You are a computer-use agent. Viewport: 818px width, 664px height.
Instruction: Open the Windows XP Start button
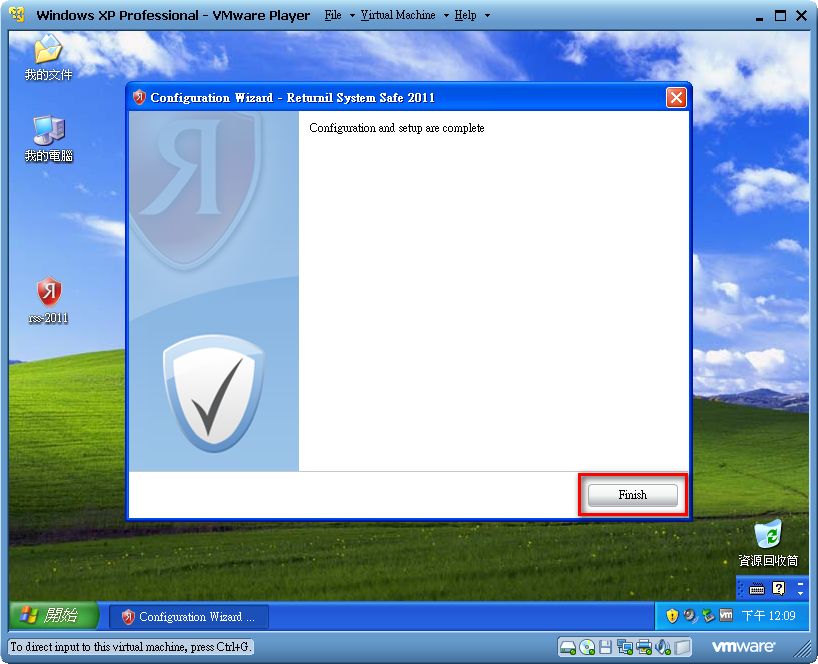tap(52, 615)
